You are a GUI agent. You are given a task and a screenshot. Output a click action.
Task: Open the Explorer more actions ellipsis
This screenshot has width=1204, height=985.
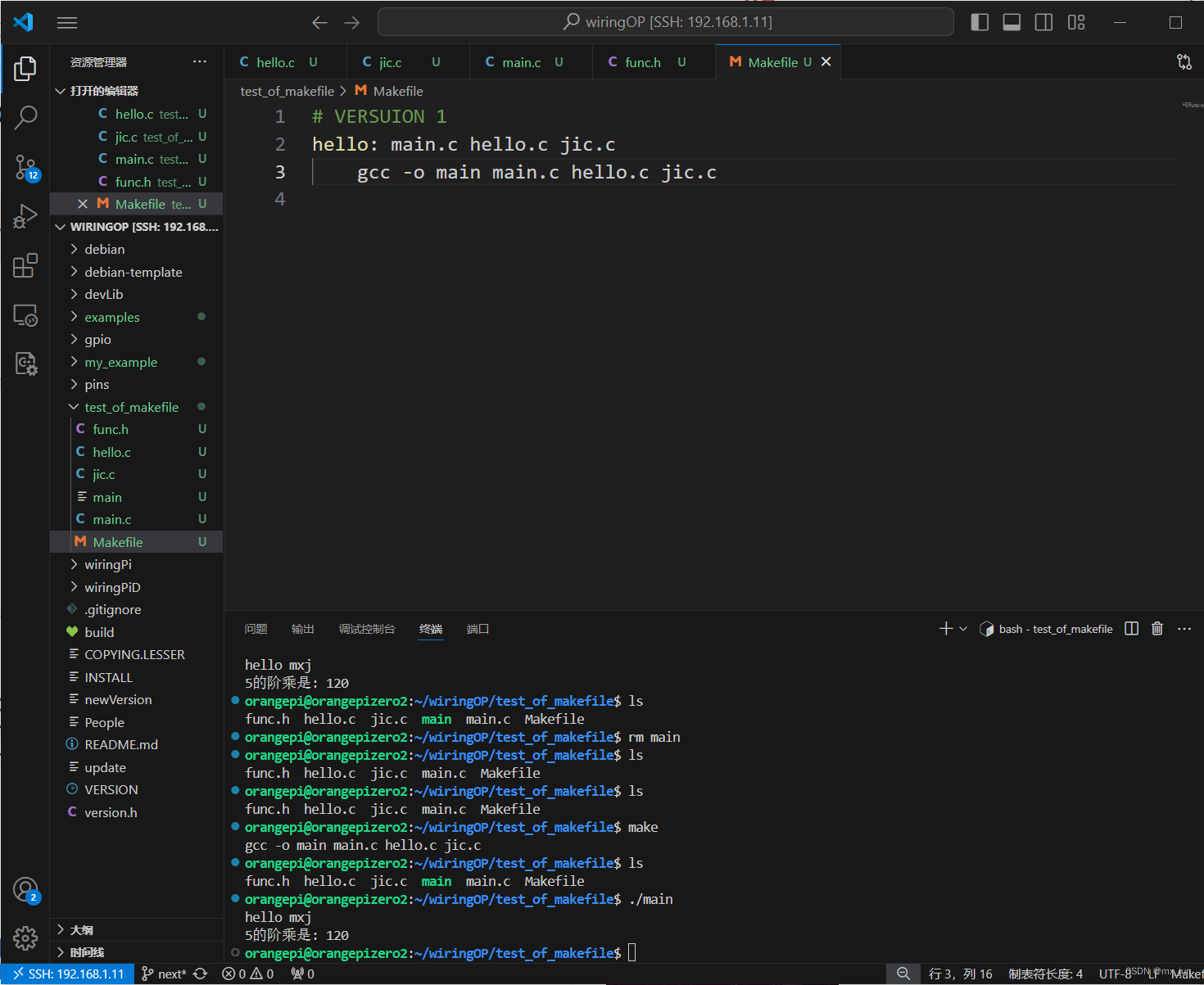[200, 62]
